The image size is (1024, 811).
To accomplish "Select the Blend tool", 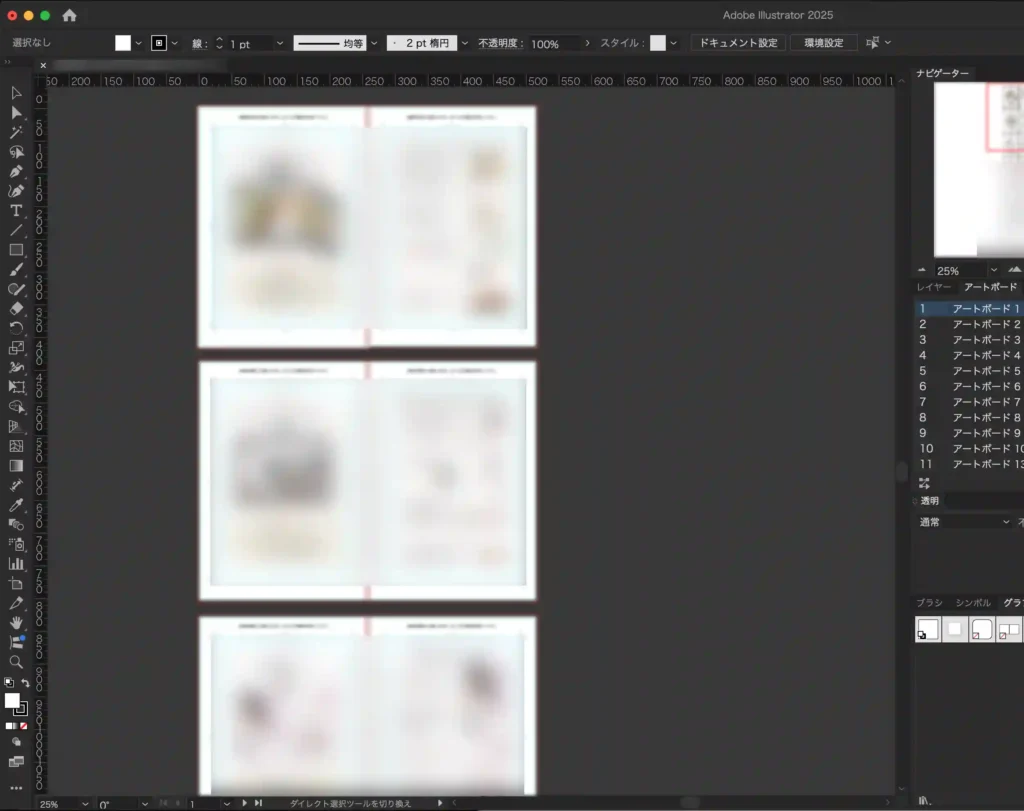I will [16, 524].
